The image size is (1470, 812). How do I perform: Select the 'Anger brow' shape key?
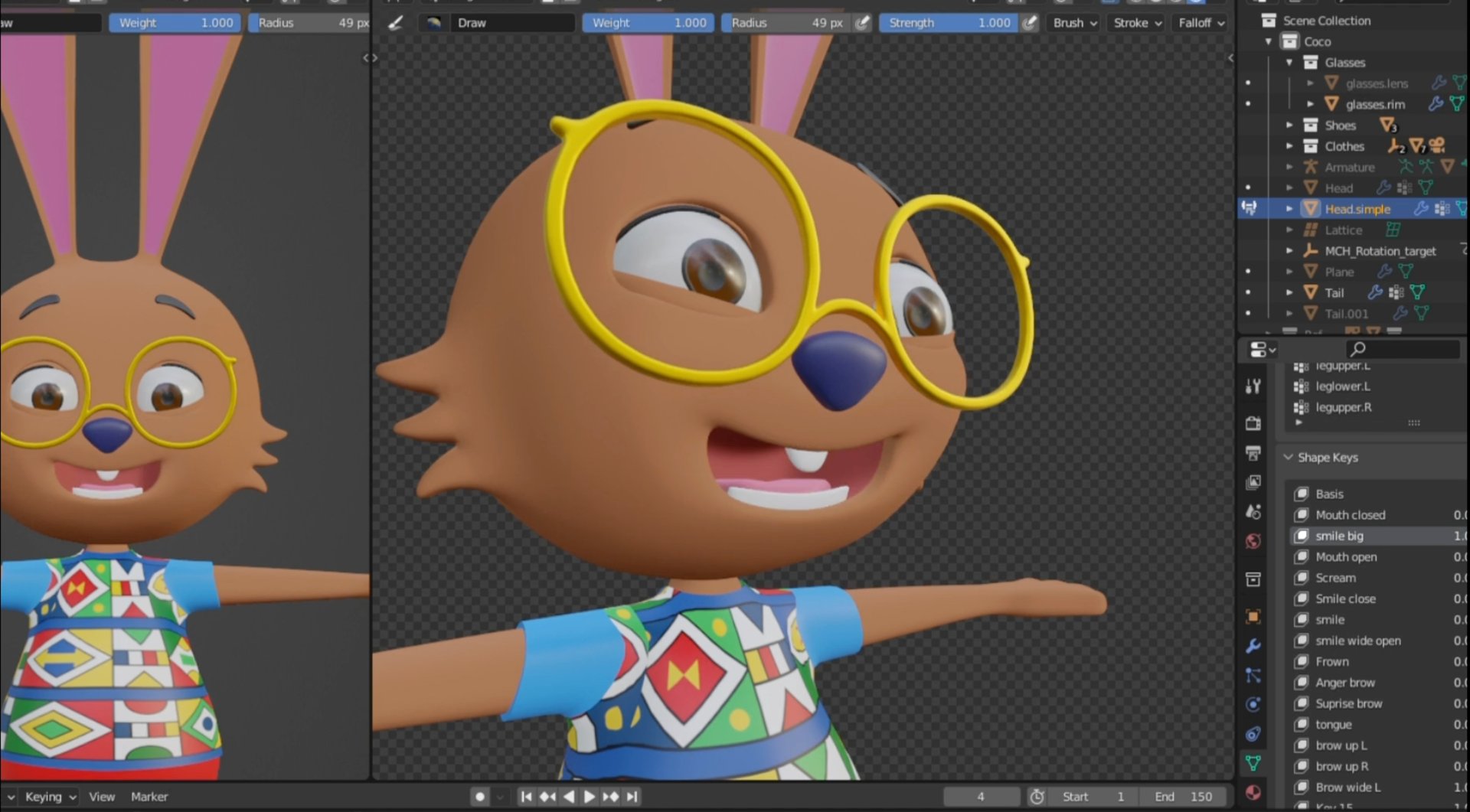(1379, 683)
